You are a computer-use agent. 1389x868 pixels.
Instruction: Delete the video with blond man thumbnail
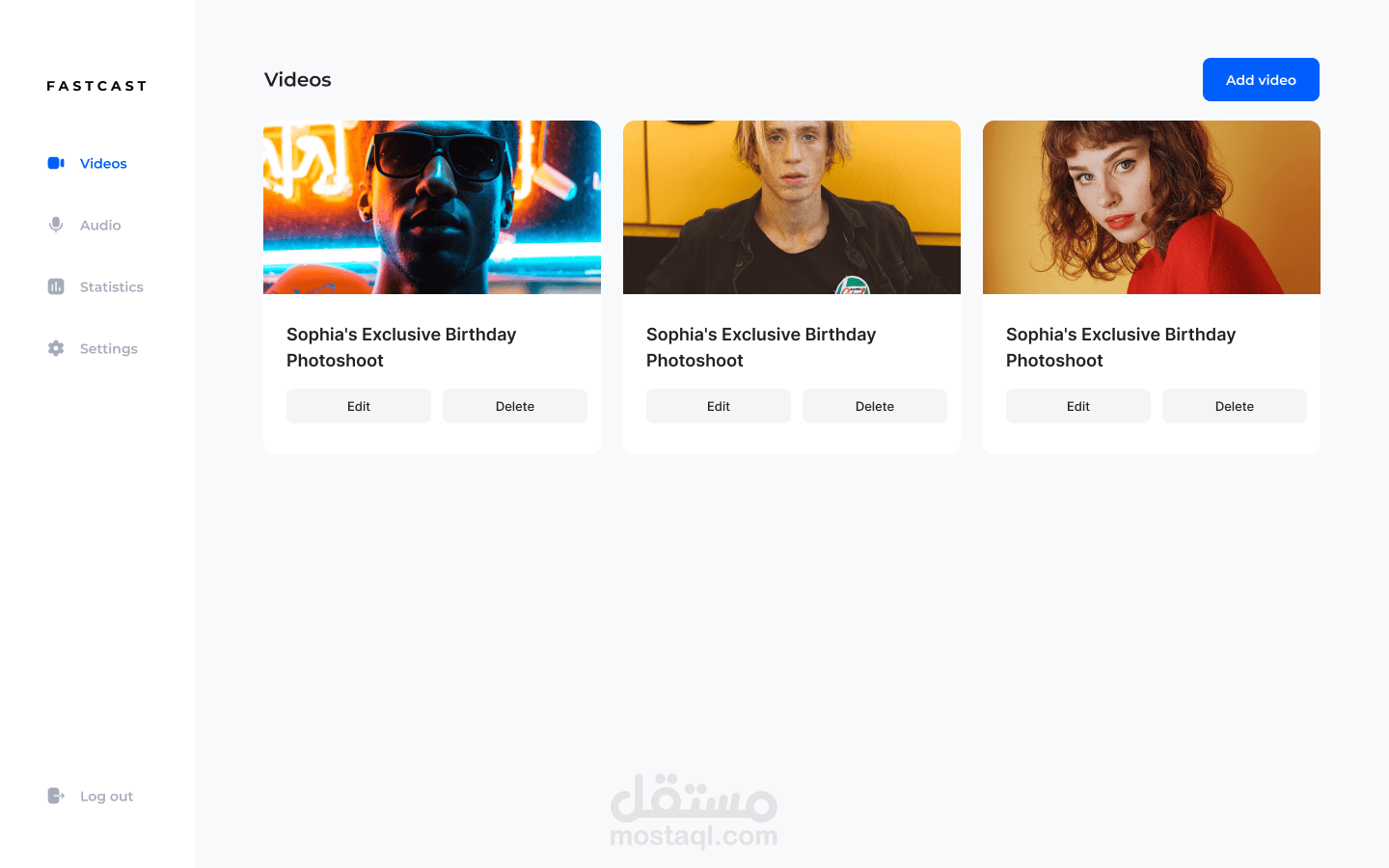click(875, 406)
